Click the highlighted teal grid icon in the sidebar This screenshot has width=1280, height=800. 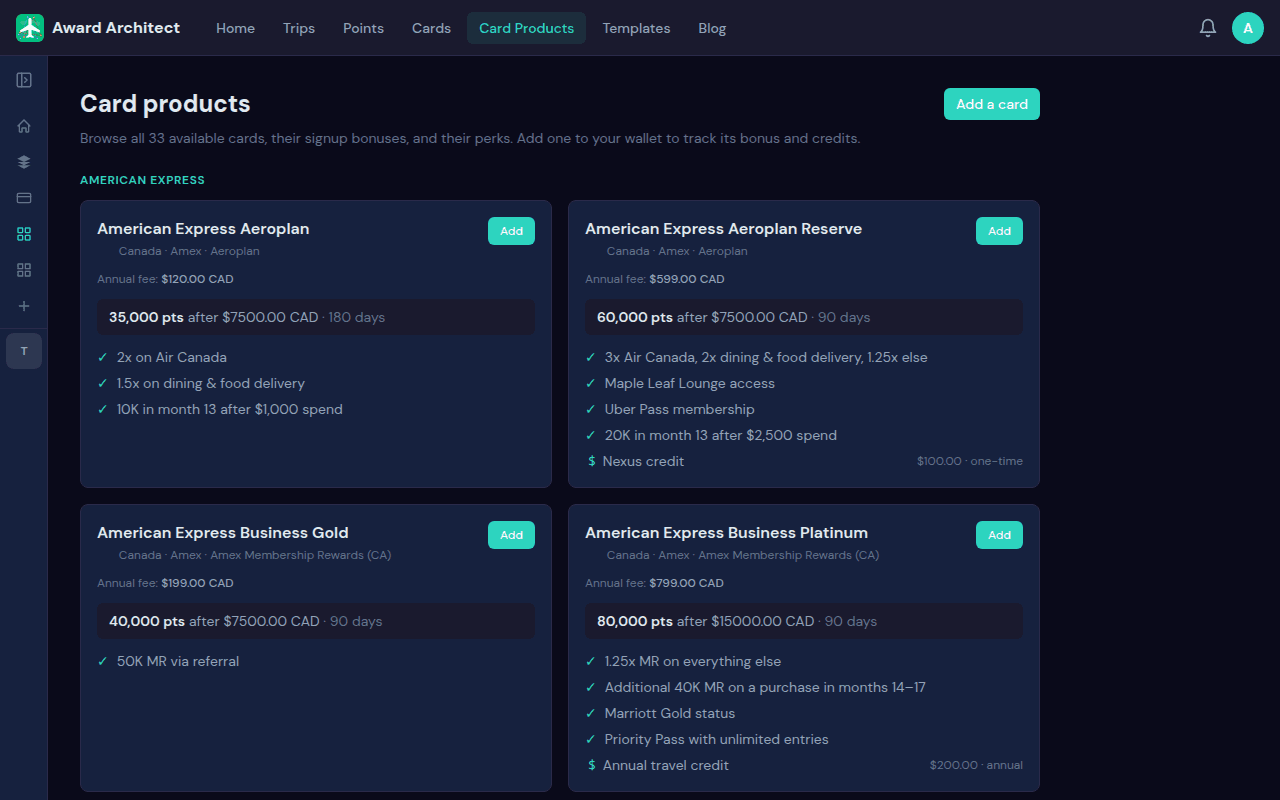pos(24,234)
